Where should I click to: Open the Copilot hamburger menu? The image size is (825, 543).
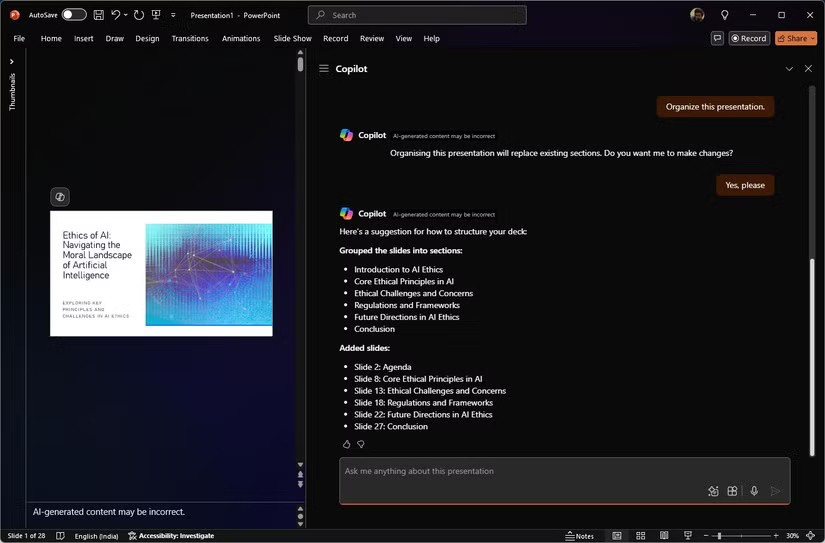(324, 69)
